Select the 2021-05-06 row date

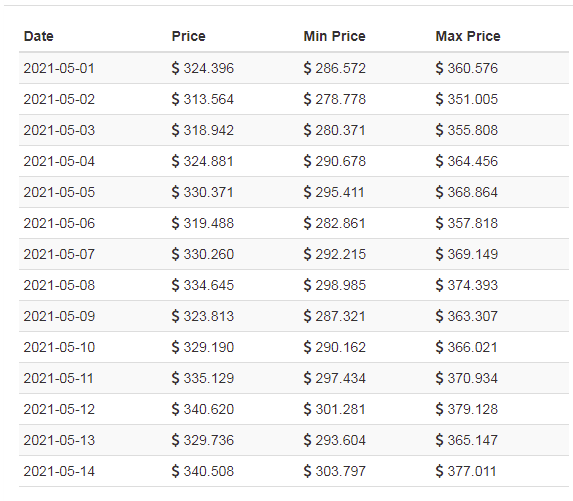click(x=59, y=223)
